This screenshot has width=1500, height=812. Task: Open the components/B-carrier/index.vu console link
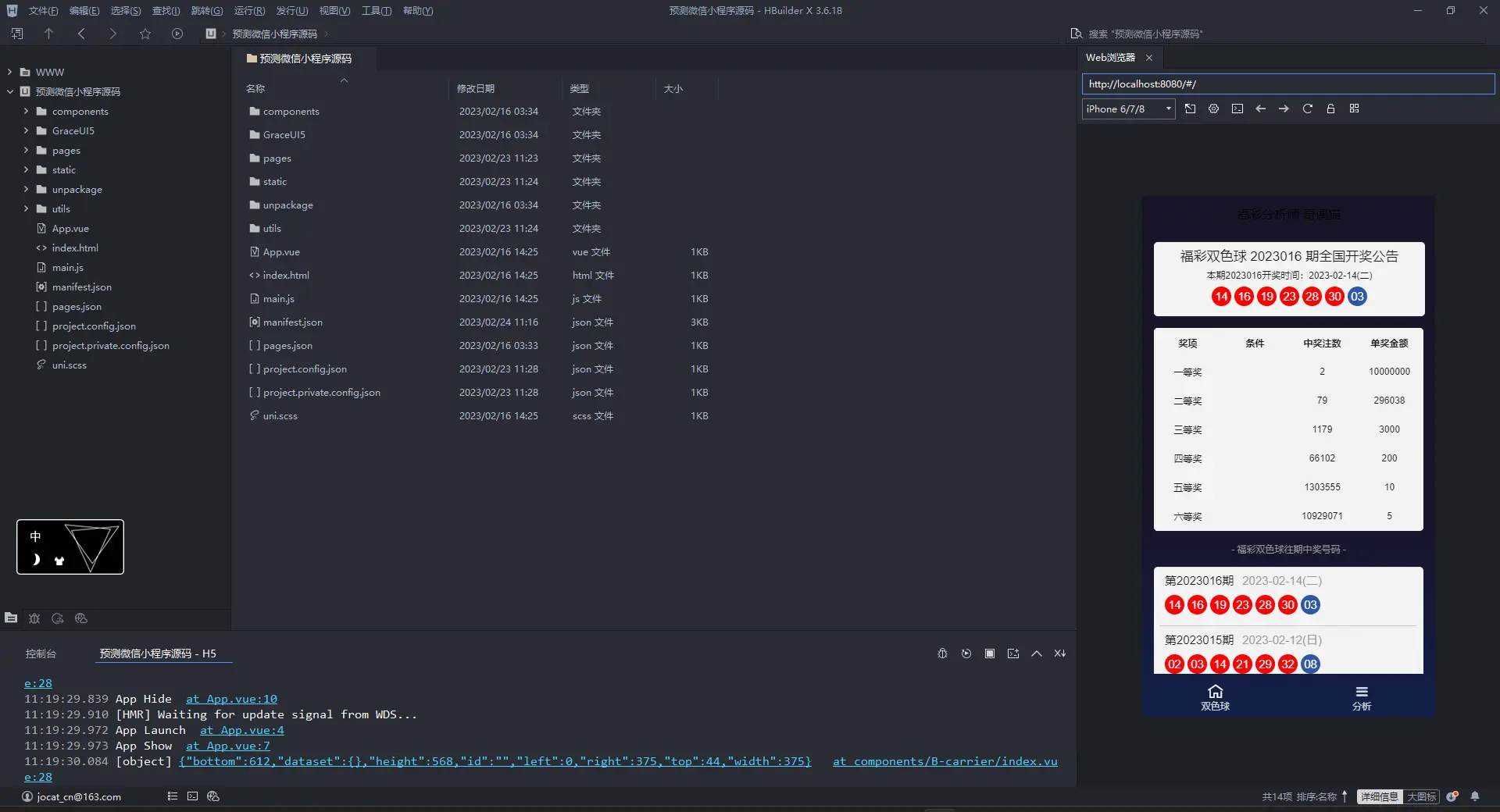pyautogui.click(x=945, y=761)
